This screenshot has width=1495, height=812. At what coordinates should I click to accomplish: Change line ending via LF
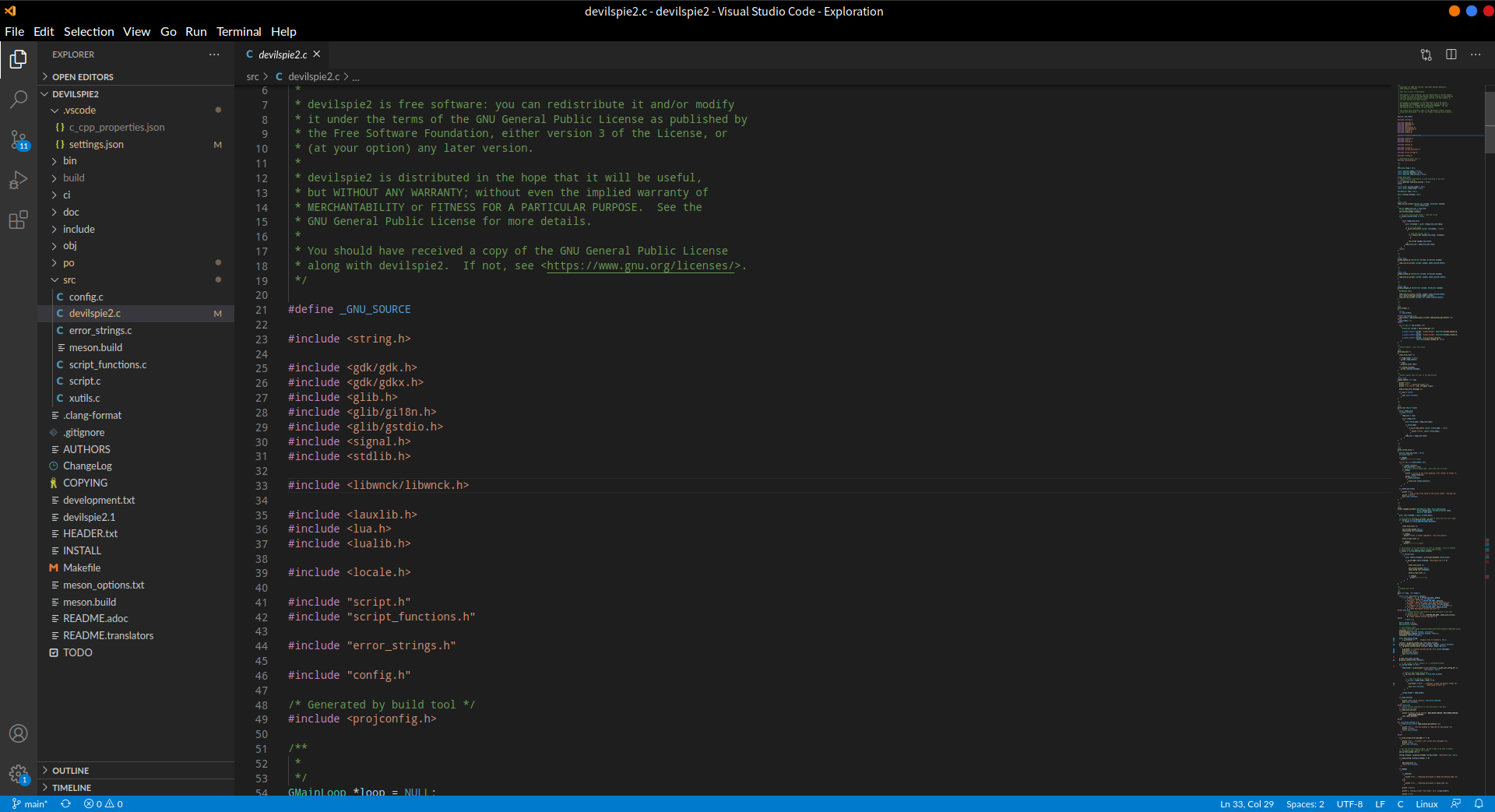tap(1380, 804)
